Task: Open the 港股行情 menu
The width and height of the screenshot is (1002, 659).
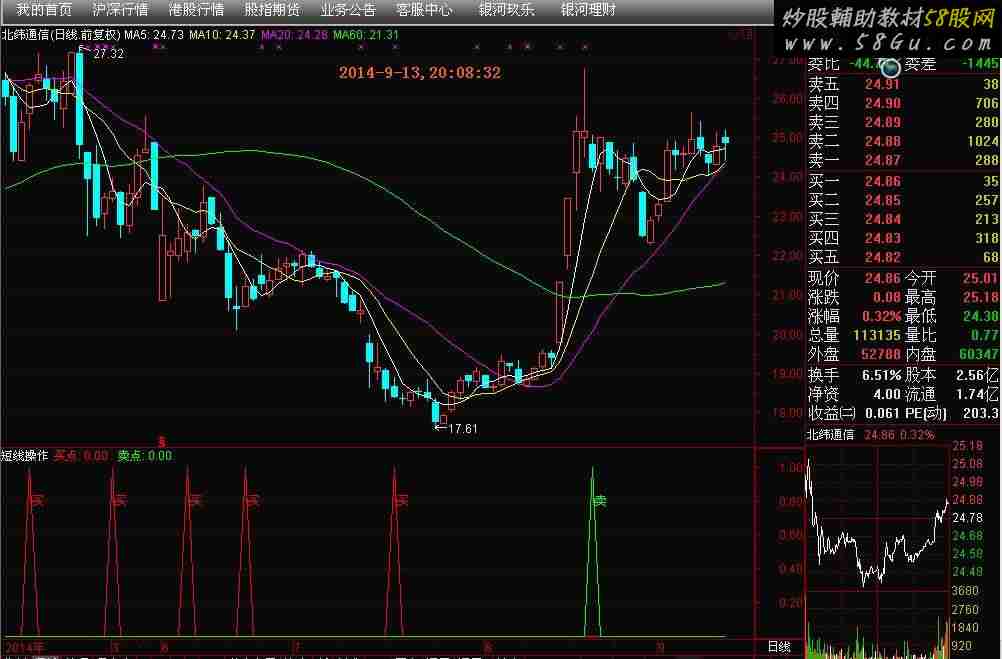Action: 196,10
